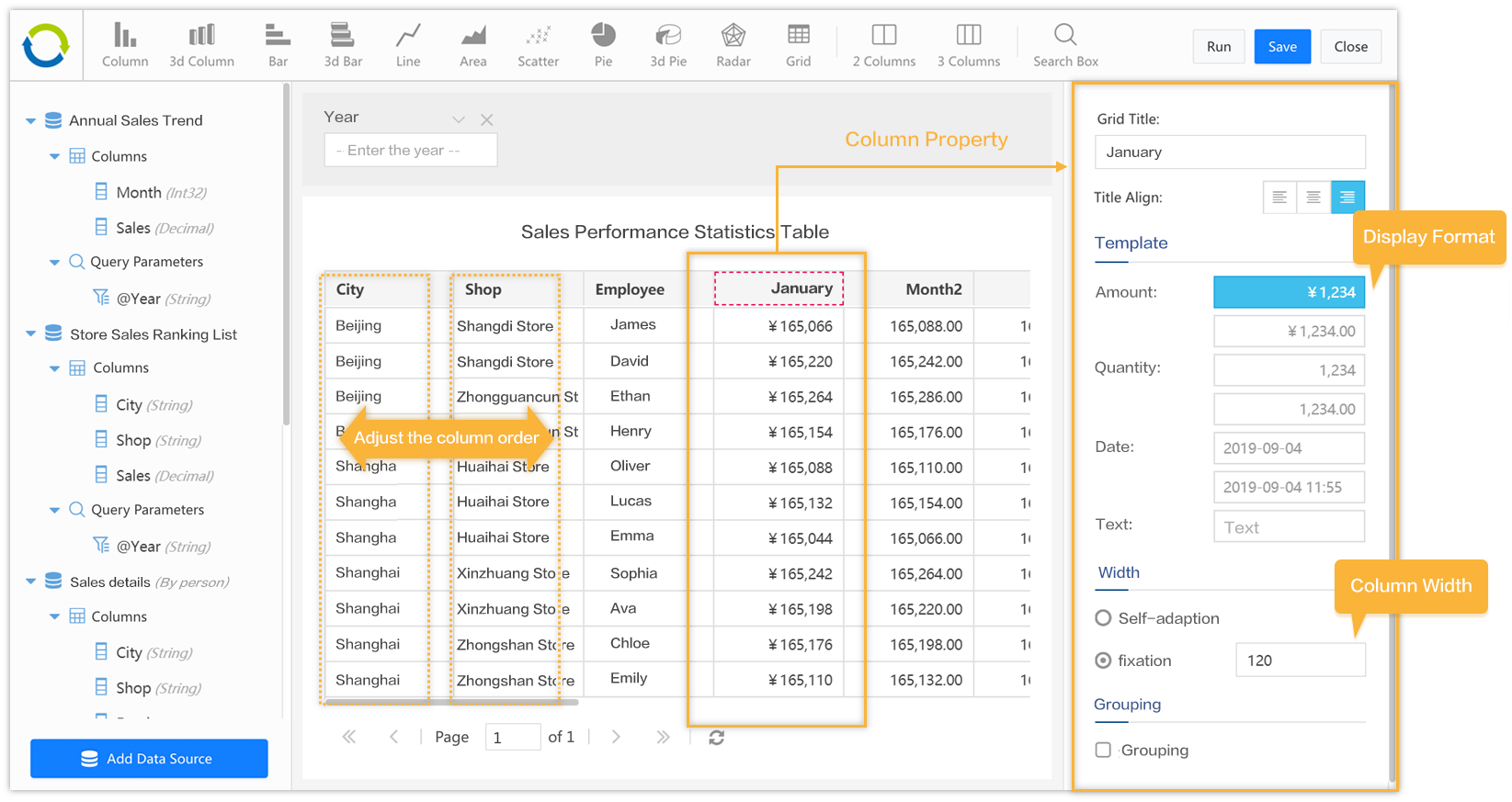Add a Scatter chart
Screen dimensions: 1512x802
pos(539,46)
